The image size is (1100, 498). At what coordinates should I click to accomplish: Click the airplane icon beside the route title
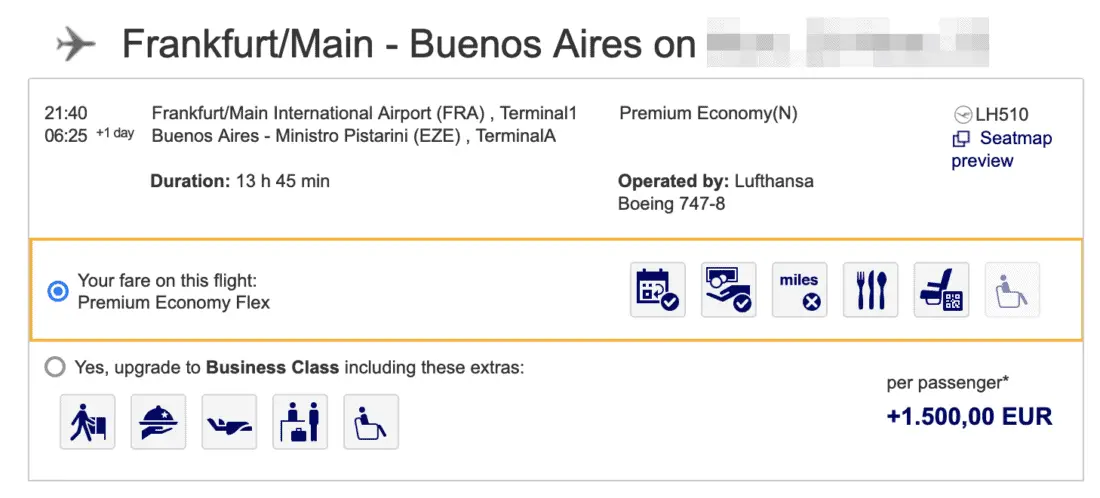[x=76, y=44]
